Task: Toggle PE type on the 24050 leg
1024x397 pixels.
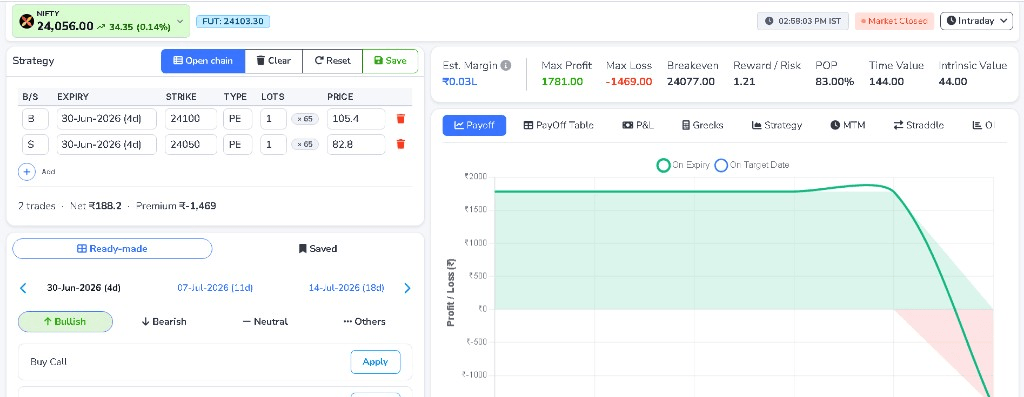Action: (237, 144)
